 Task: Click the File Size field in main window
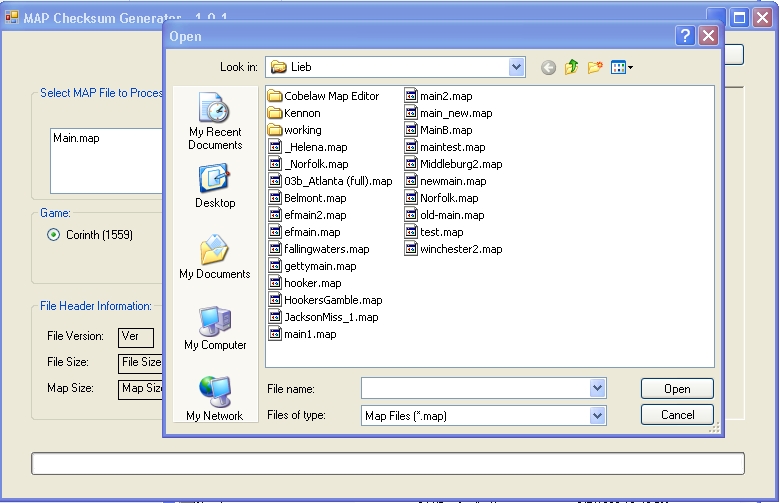[x=140, y=363]
